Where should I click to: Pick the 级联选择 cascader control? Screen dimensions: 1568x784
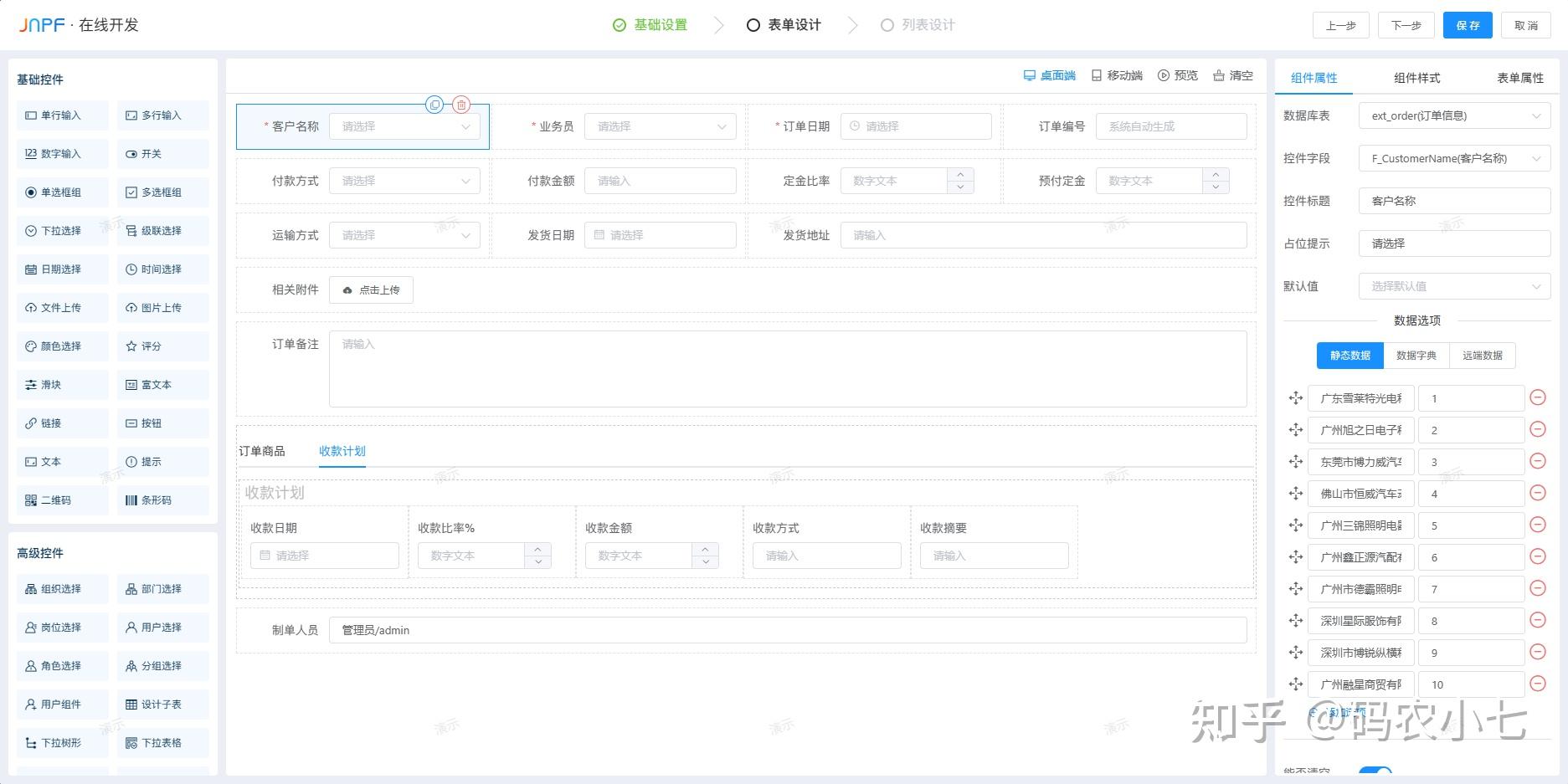[163, 231]
